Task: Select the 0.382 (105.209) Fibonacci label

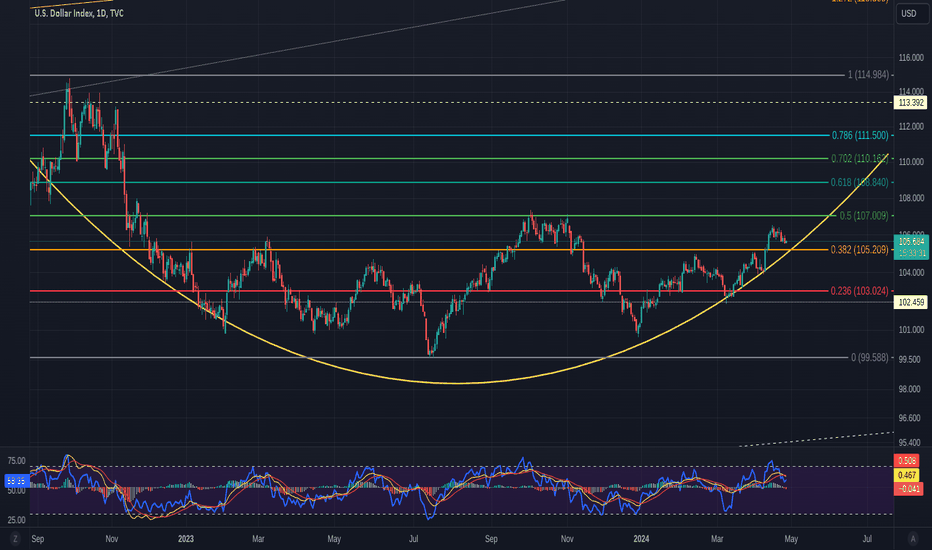Action: pyautogui.click(x=860, y=250)
